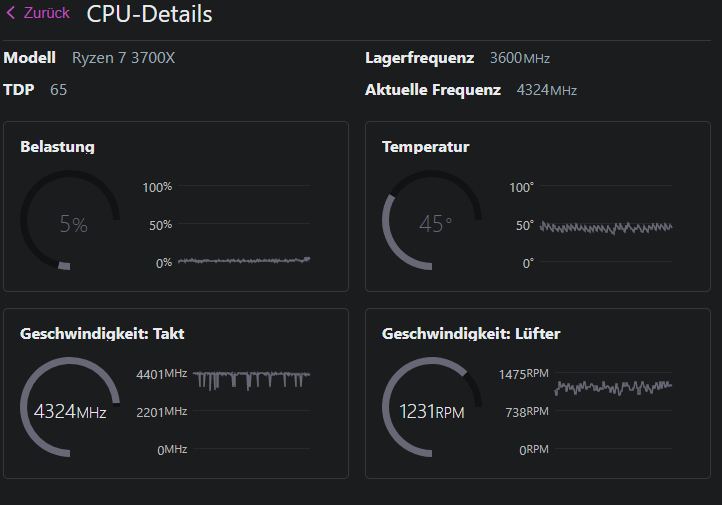Click the 4324MHz clock speed gauge
The image size is (722, 505).
click(70, 409)
